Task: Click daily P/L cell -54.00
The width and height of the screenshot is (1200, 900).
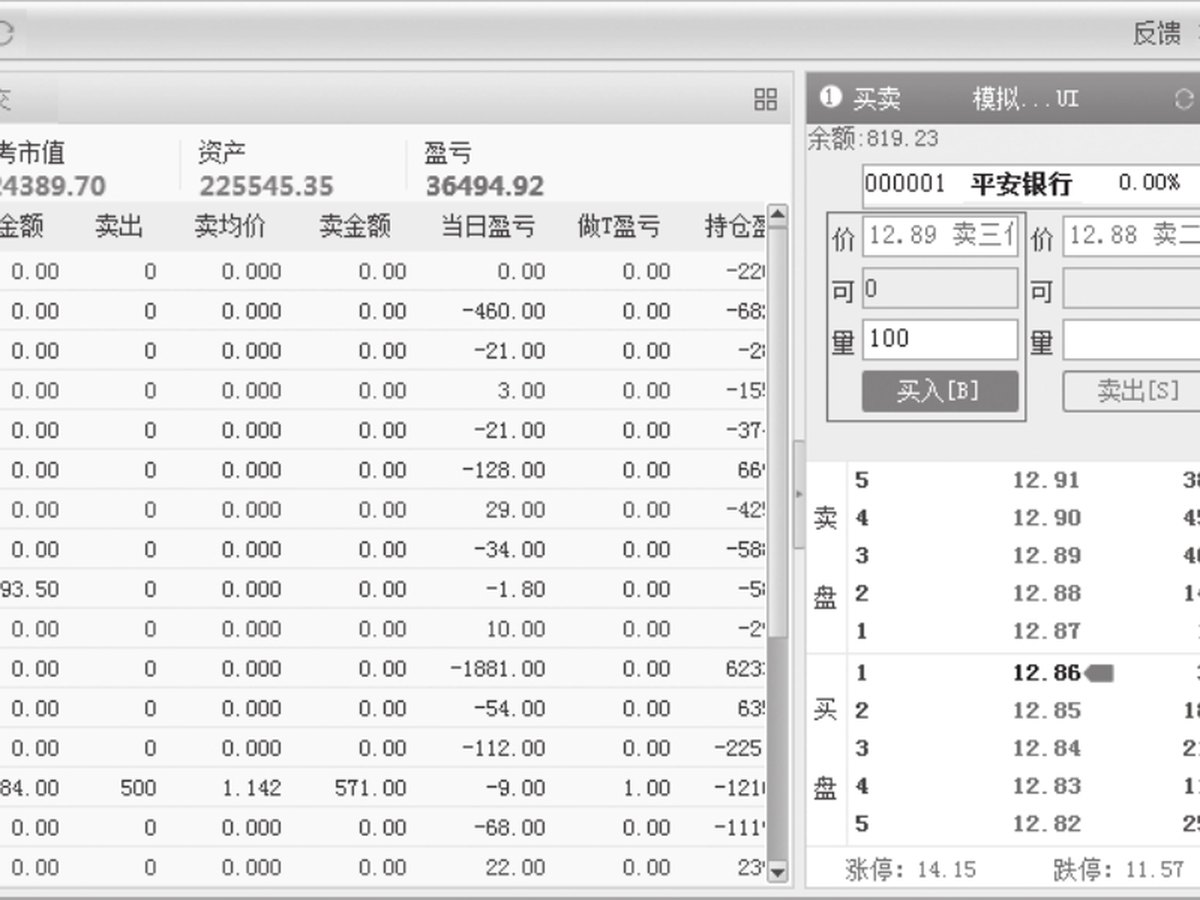Action: click(510, 709)
